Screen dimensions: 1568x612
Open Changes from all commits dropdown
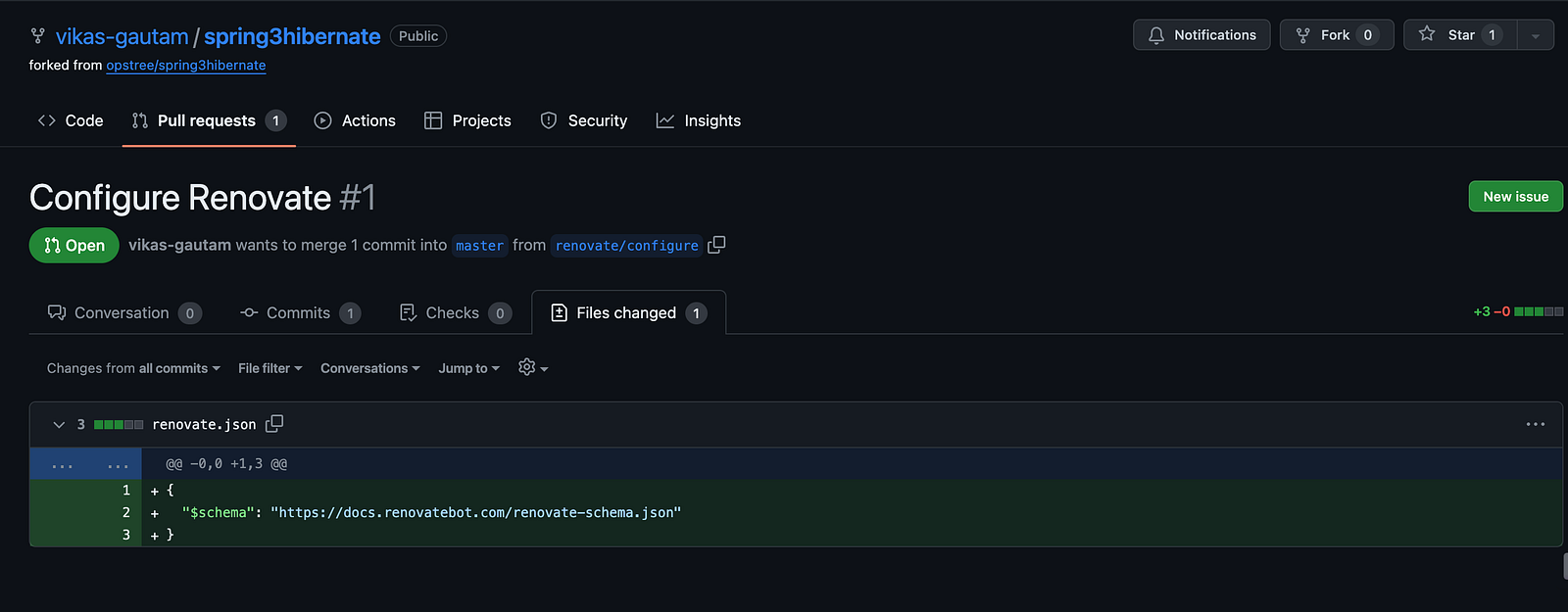(x=133, y=368)
